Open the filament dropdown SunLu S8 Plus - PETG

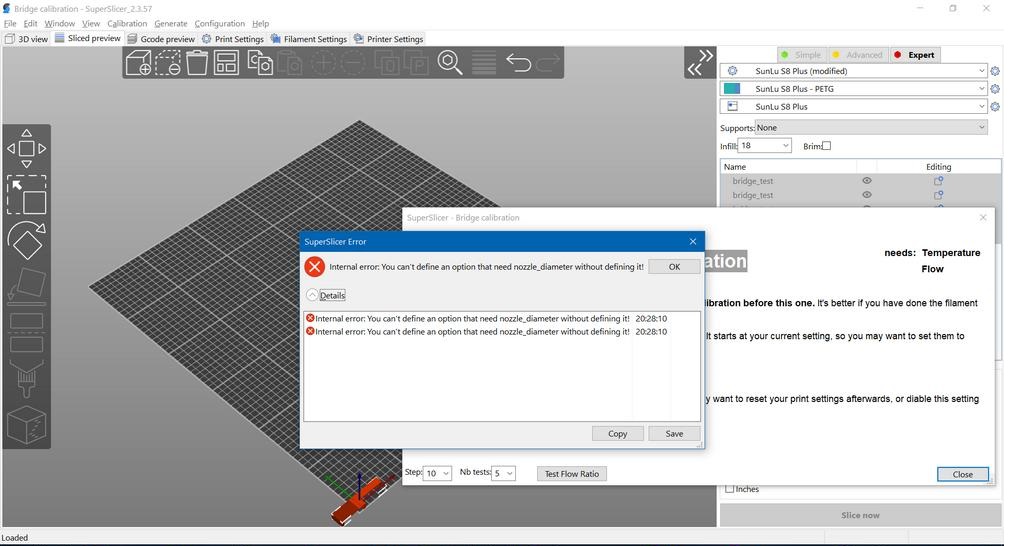pyautogui.click(x=853, y=89)
